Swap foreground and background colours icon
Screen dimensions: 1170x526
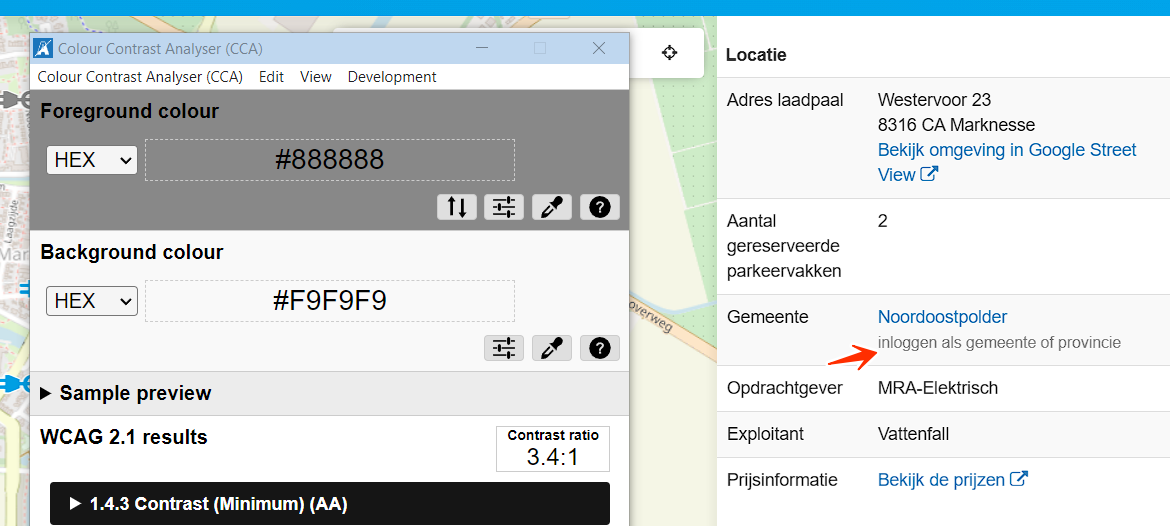457,207
